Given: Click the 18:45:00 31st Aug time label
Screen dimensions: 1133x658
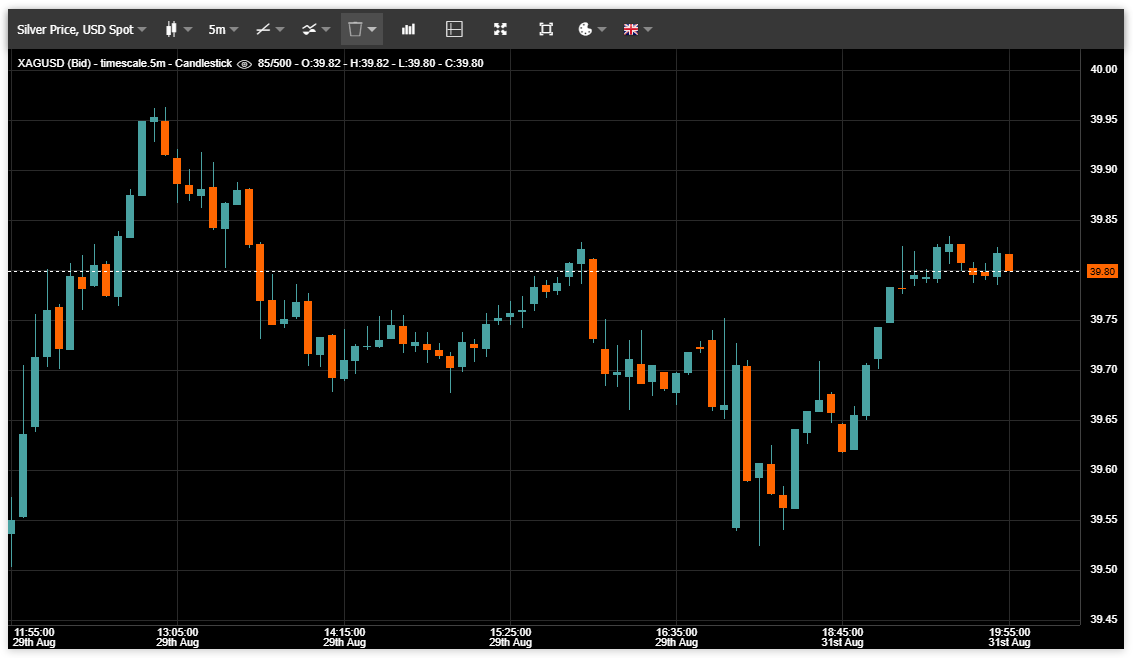Looking at the screenshot, I should (x=843, y=637).
